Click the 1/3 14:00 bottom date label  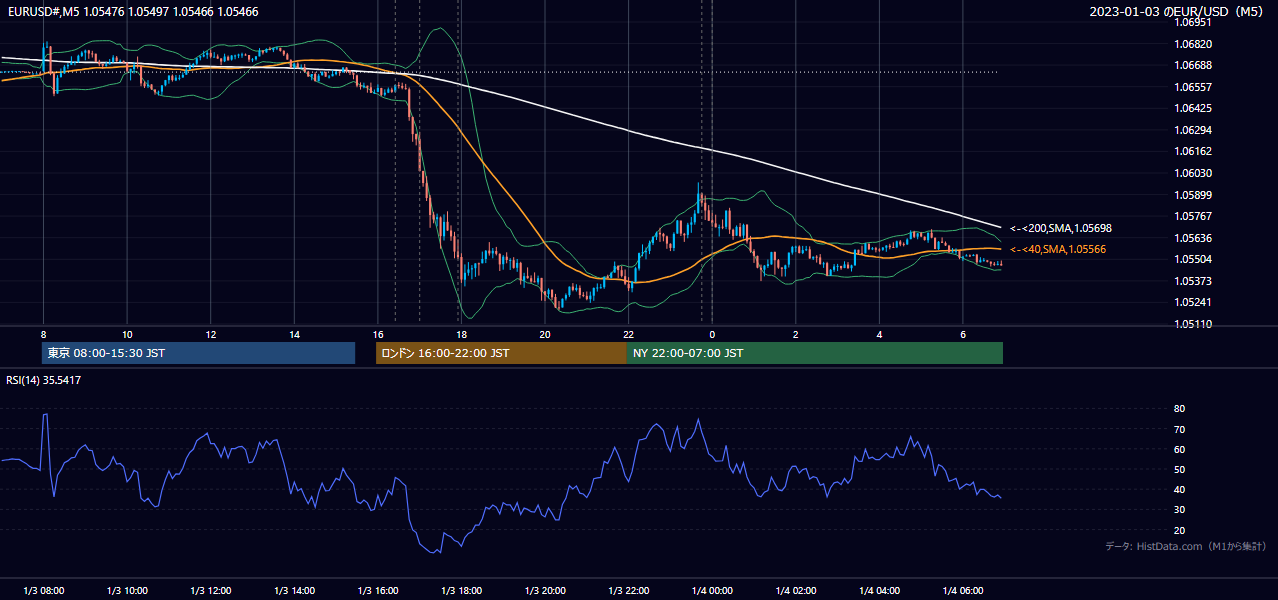coord(294,591)
